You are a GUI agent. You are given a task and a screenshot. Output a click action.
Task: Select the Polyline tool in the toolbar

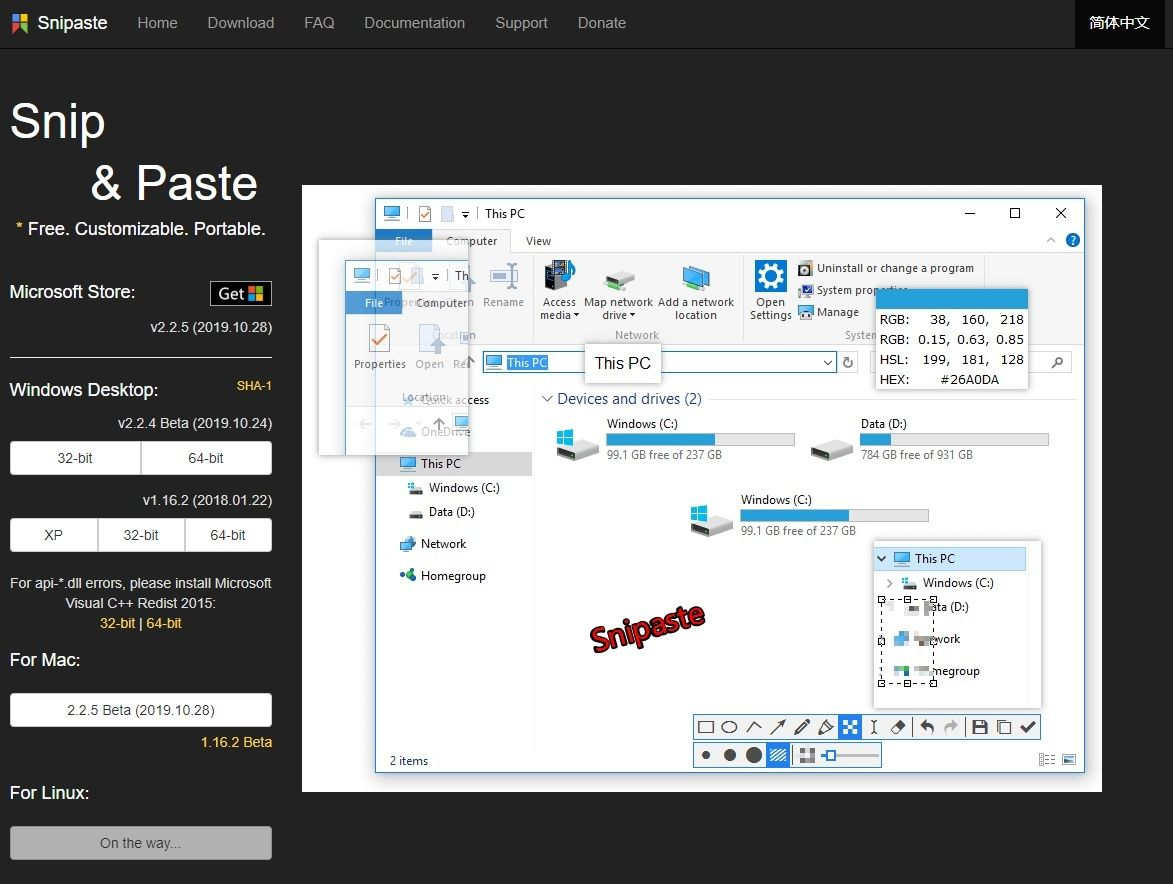[x=754, y=726]
